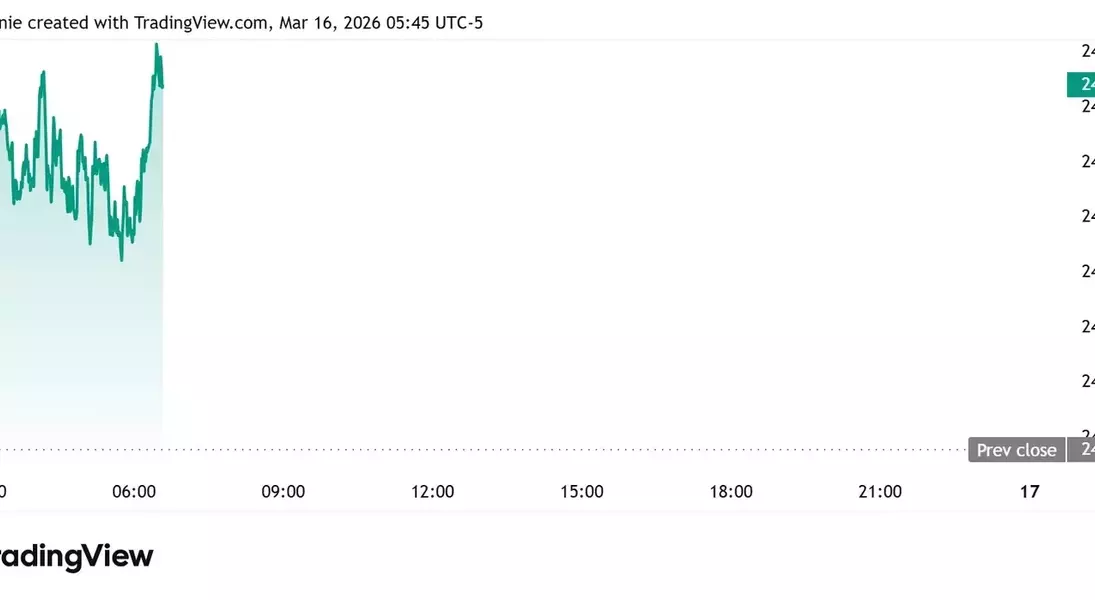Click the lowest dip of the price line
Screen dimensions: 1095x600
click(x=122, y=260)
